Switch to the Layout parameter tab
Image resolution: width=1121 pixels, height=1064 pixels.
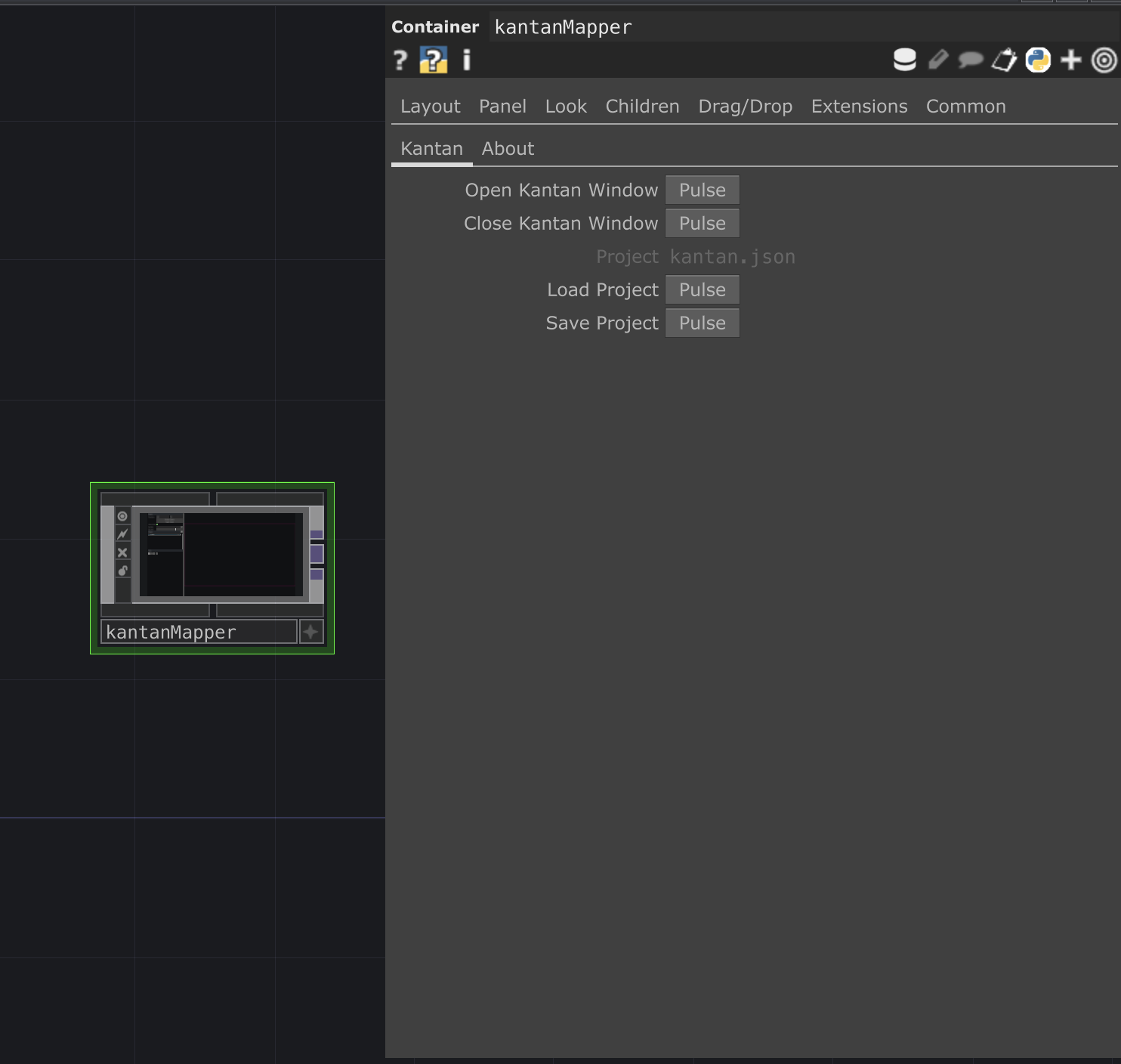tap(430, 107)
